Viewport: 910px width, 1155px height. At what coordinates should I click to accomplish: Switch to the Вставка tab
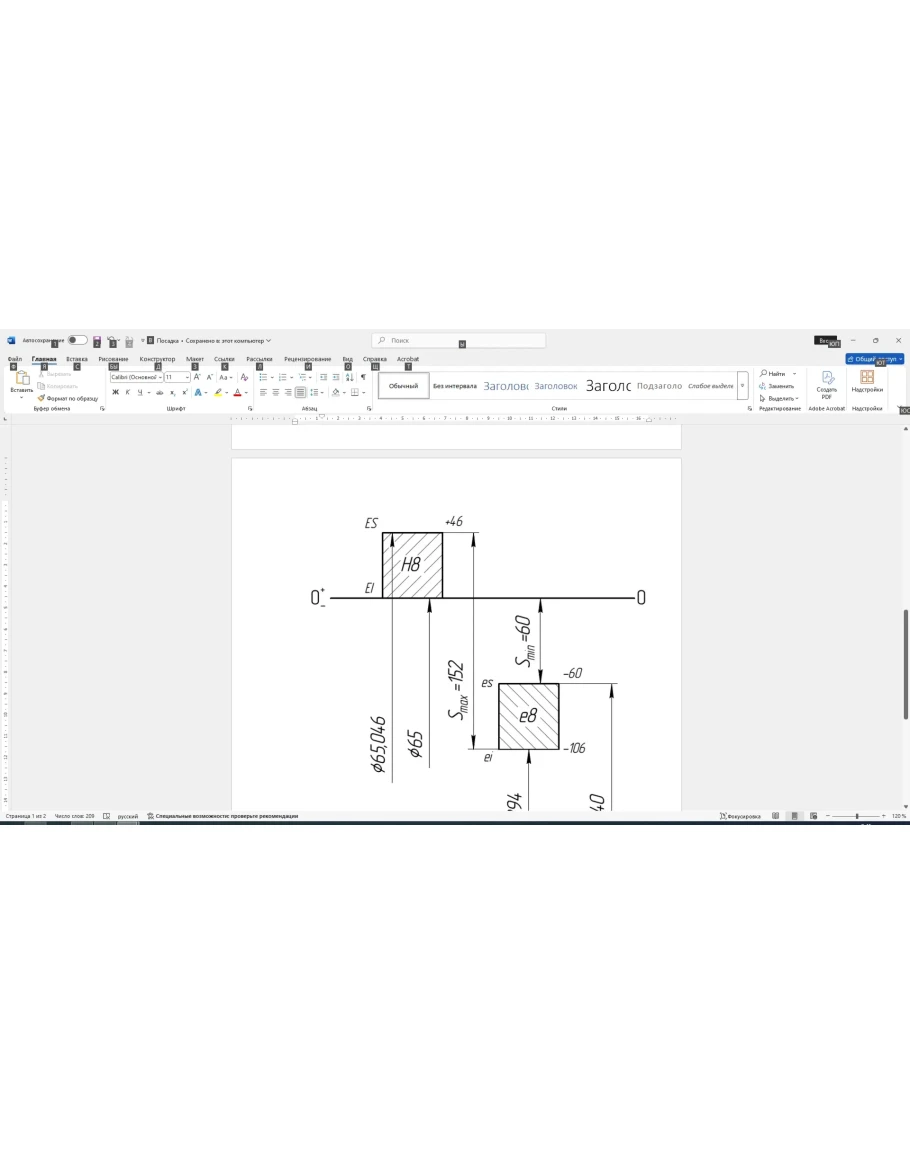(77, 359)
